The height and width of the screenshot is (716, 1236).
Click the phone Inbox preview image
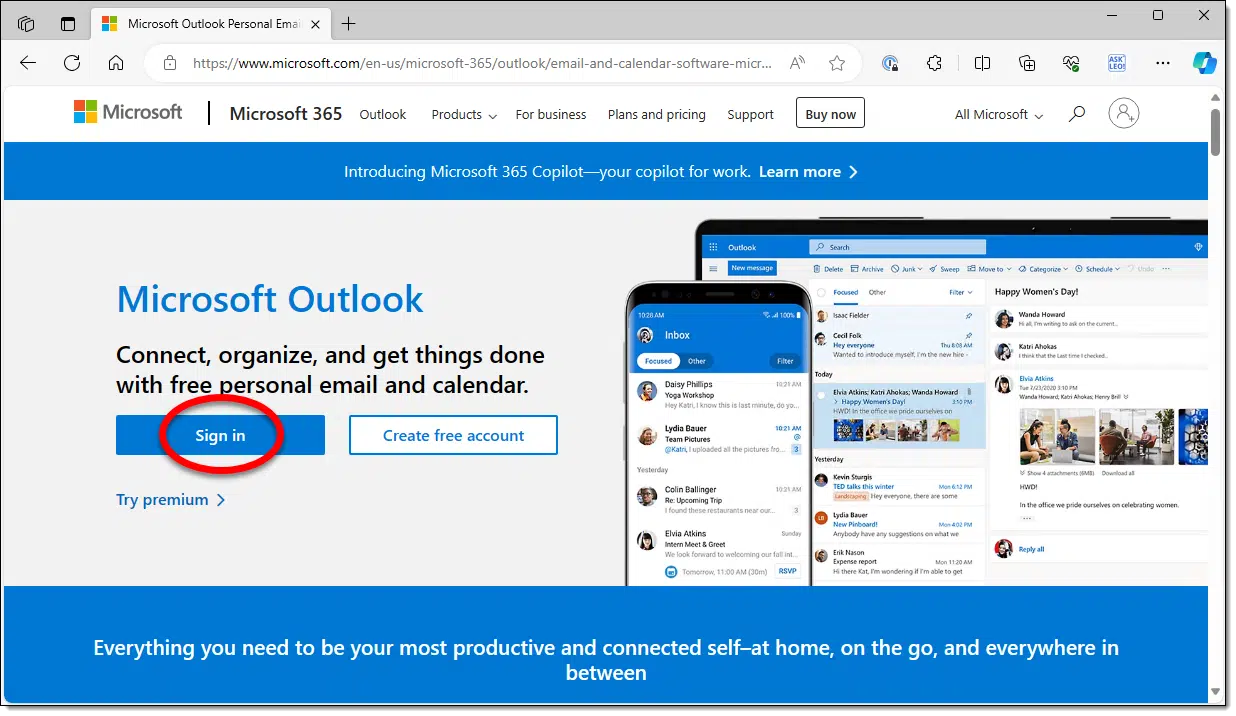point(718,433)
